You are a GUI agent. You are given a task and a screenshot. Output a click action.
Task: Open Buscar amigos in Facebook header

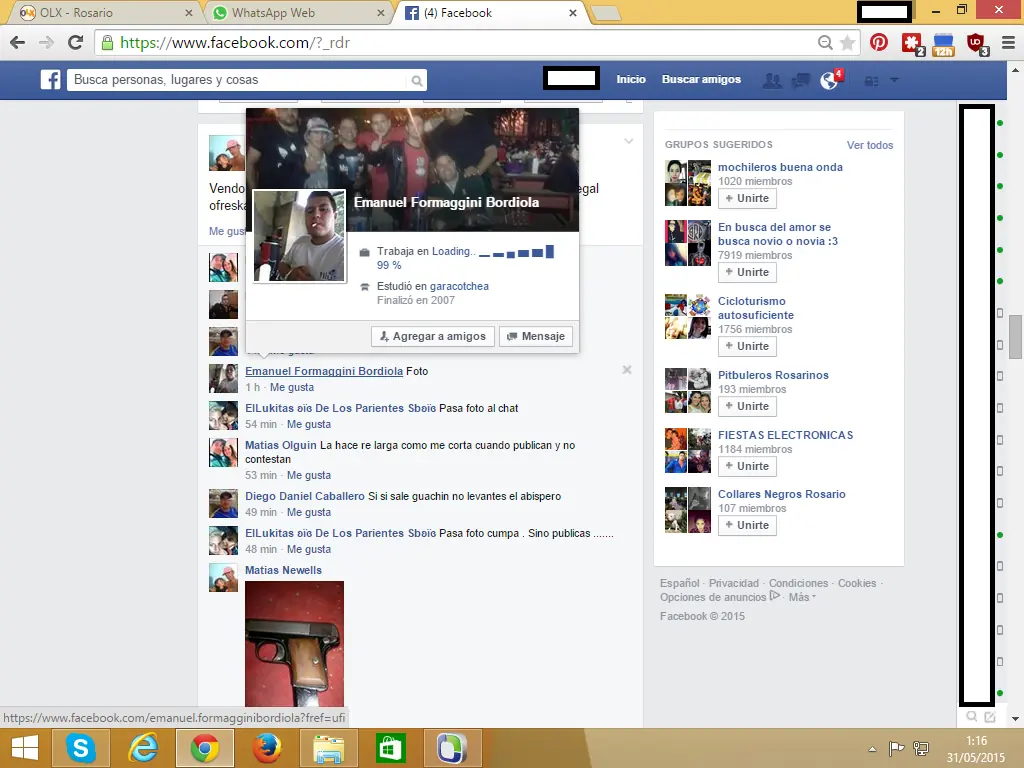click(701, 79)
